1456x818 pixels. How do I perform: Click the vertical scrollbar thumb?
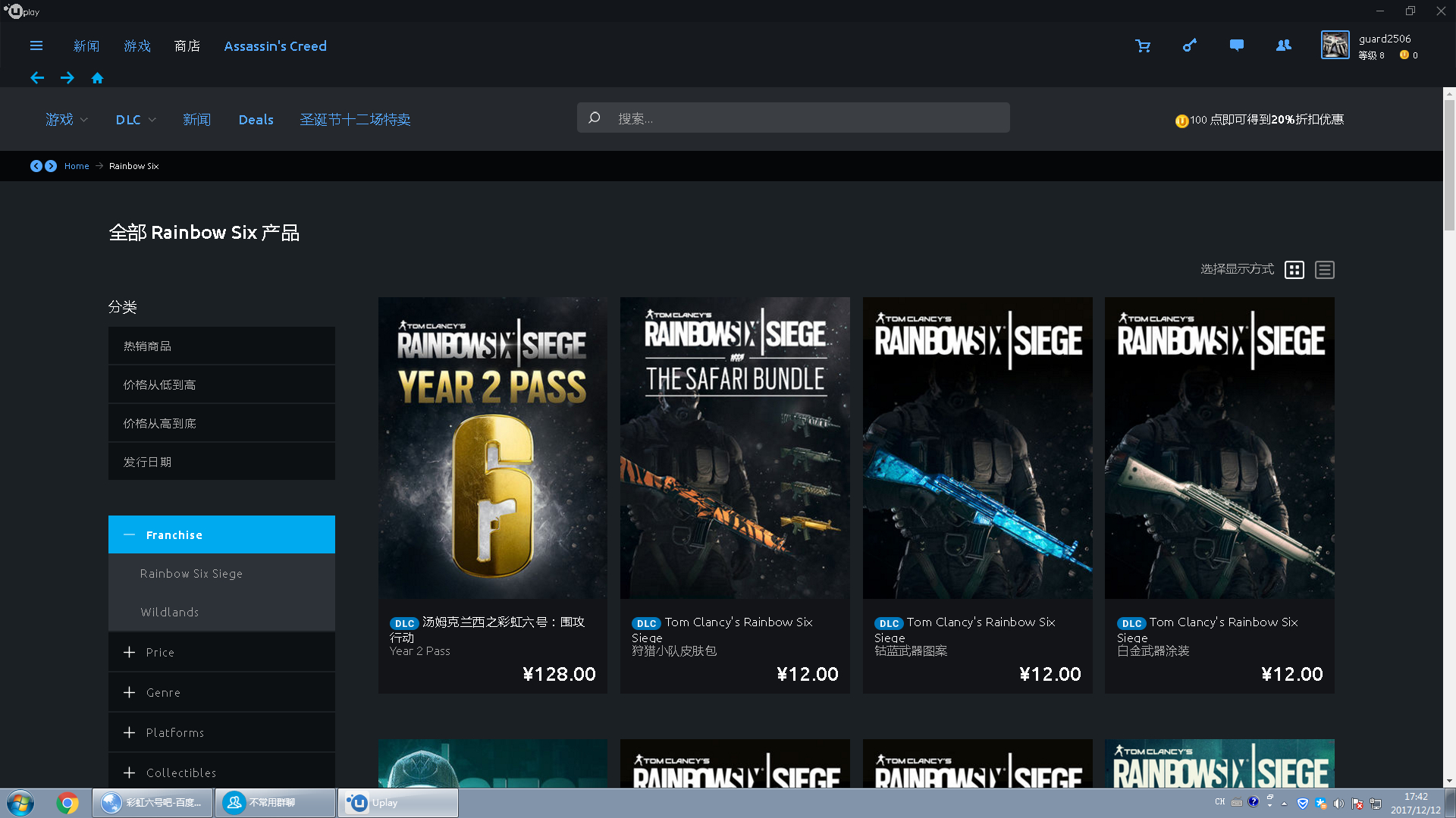click(x=1449, y=165)
